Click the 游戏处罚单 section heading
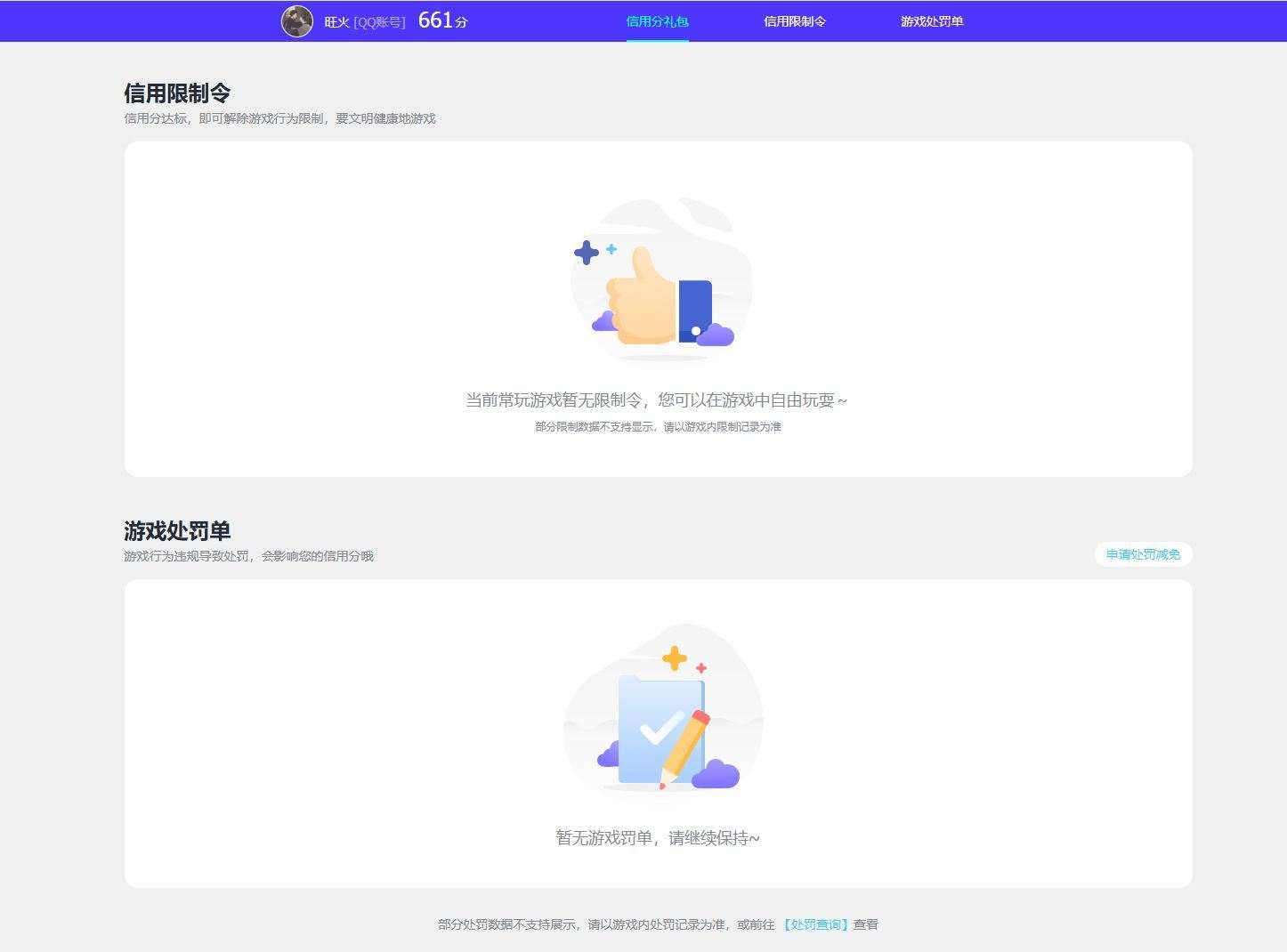This screenshot has height=952, width=1287. coord(177,530)
